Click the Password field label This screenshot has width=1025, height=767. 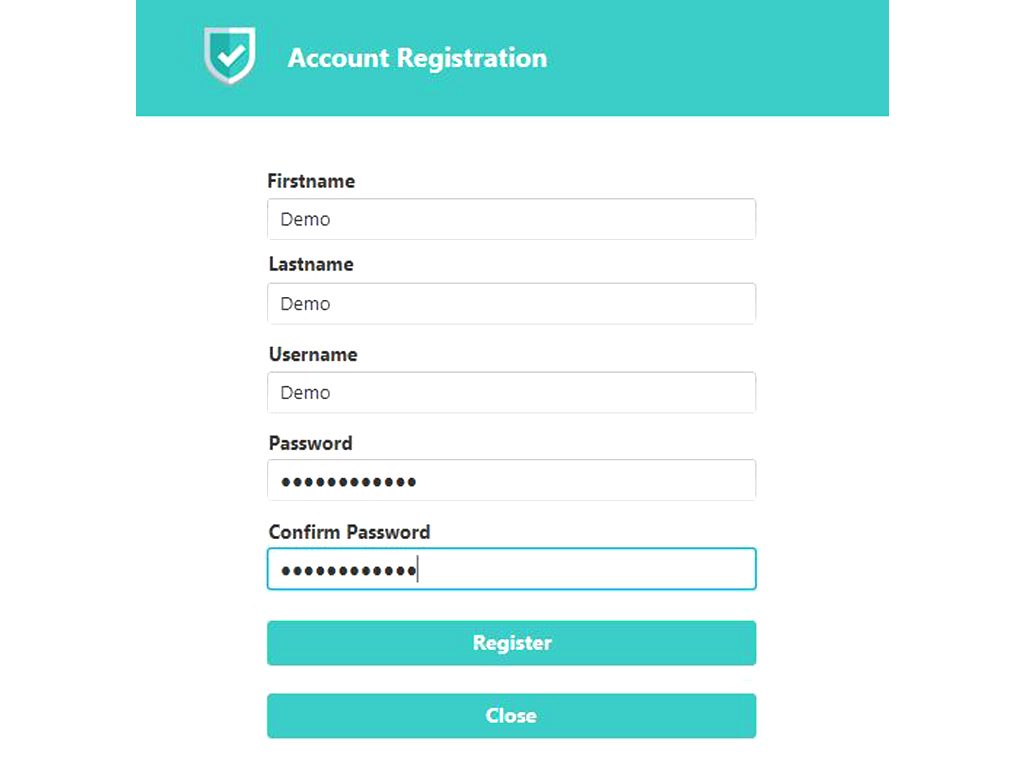point(311,443)
